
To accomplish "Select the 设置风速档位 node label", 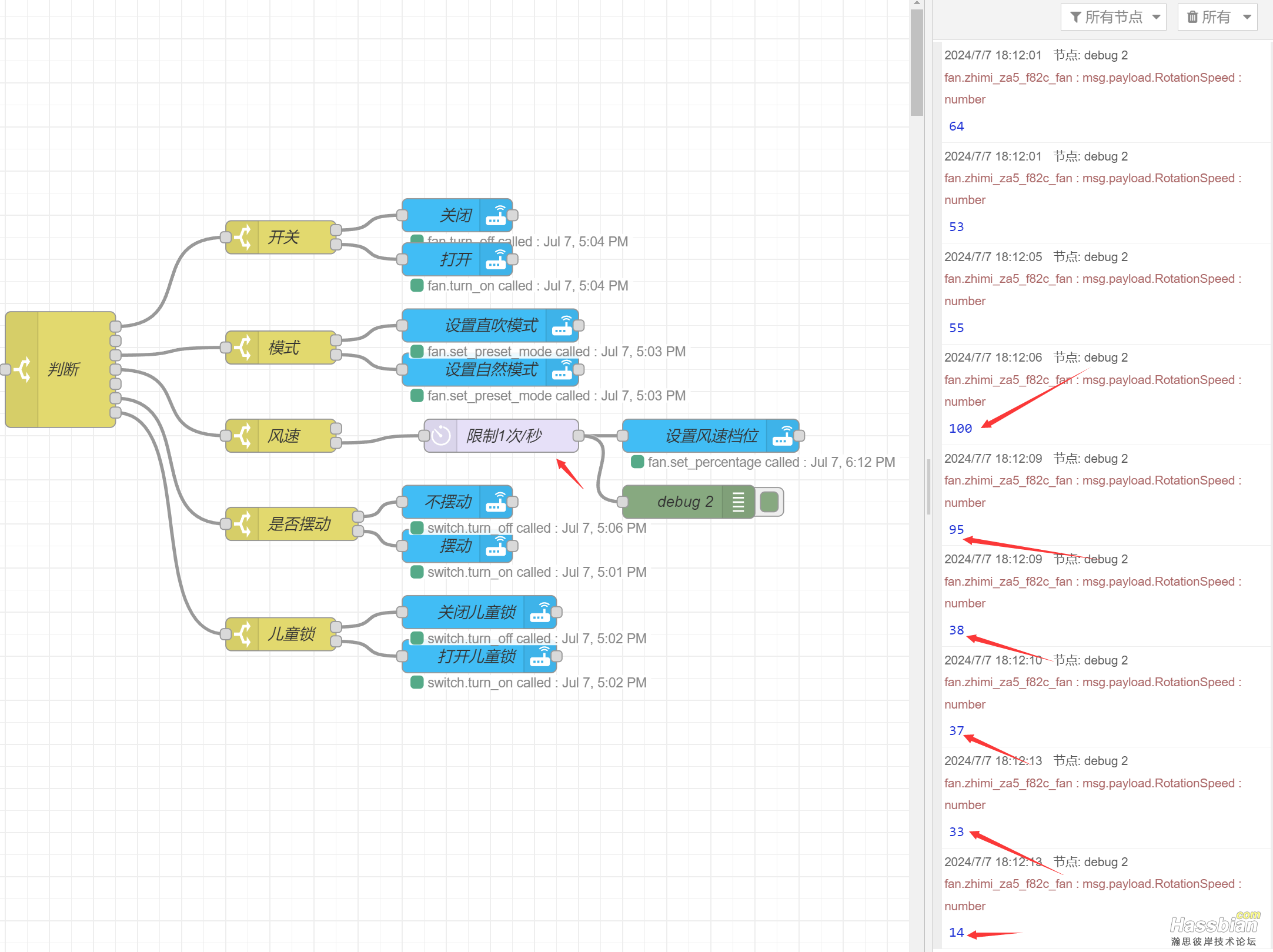I will (x=711, y=436).
